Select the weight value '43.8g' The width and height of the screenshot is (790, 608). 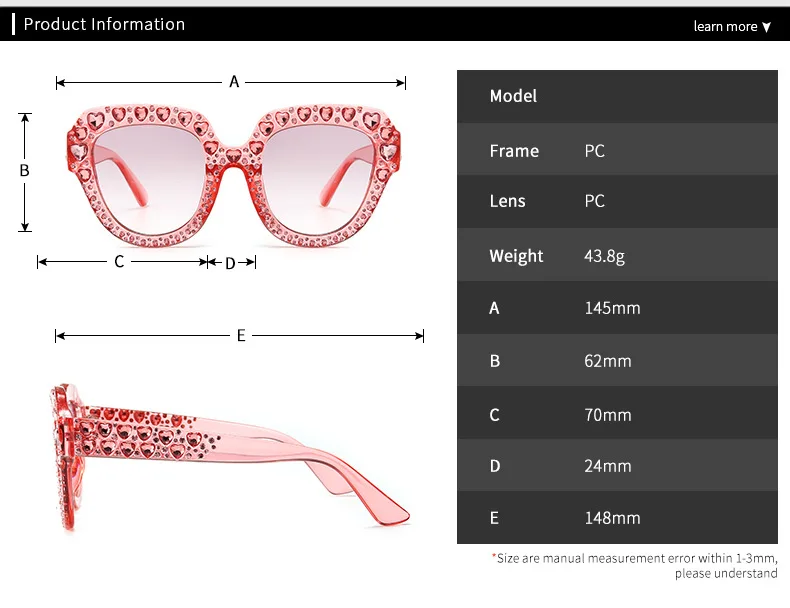pyautogui.click(x=604, y=256)
